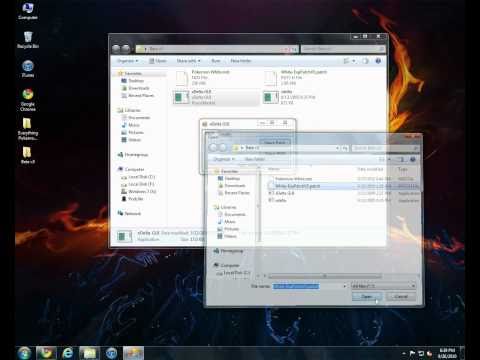Open the Recycle Bin desktop icon
The image size is (480, 360).
pos(28,40)
